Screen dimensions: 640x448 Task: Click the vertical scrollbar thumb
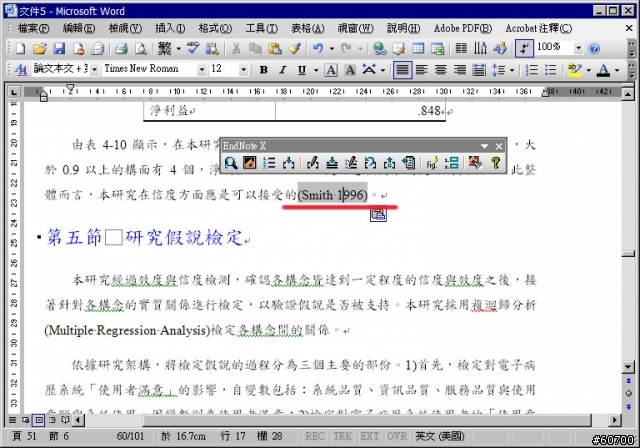(628, 254)
